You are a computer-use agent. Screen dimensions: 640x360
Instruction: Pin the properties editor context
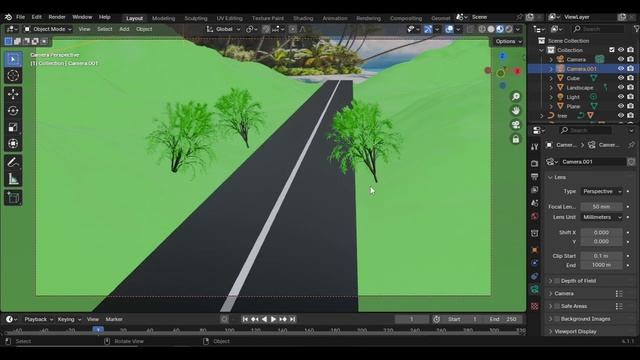pyautogui.click(x=631, y=145)
